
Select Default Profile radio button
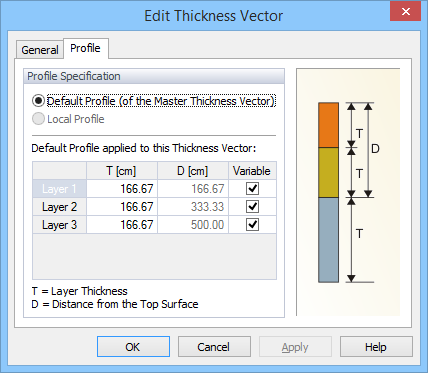[38, 101]
